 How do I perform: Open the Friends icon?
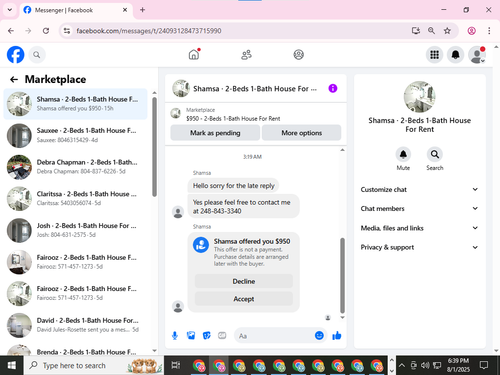(246, 55)
